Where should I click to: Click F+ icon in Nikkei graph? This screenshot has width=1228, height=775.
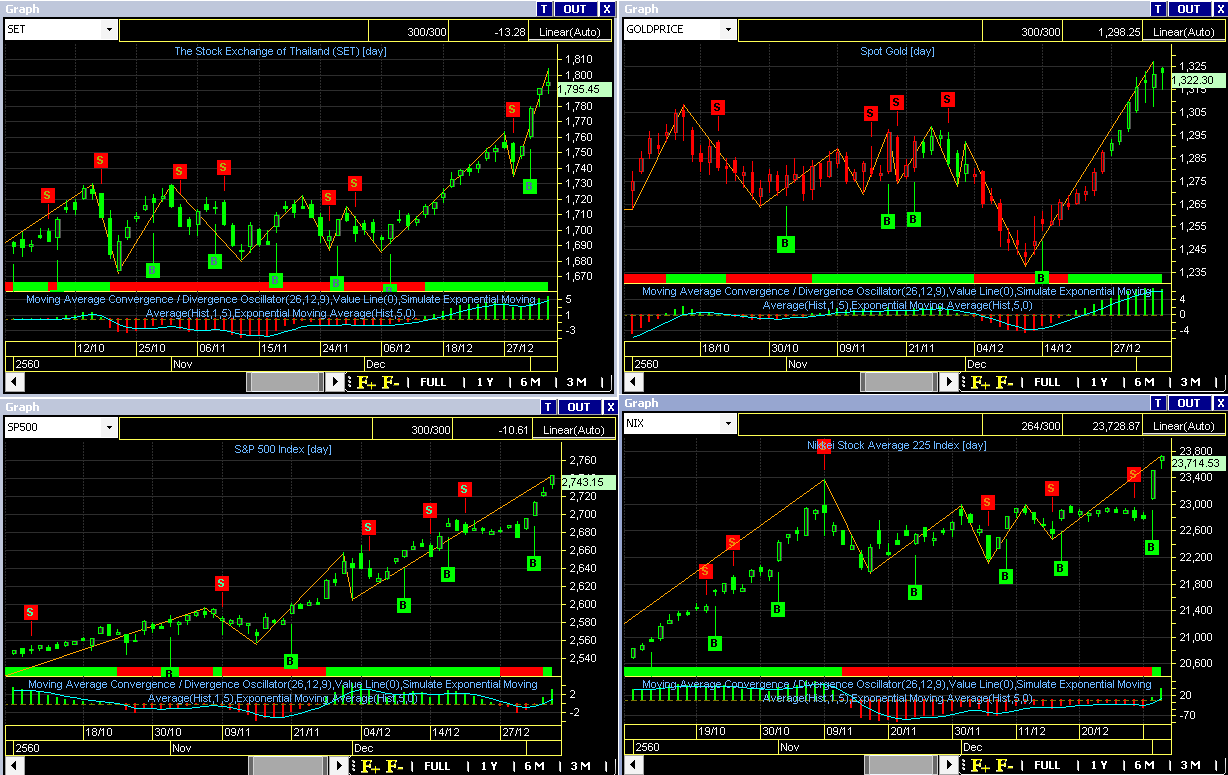981,766
